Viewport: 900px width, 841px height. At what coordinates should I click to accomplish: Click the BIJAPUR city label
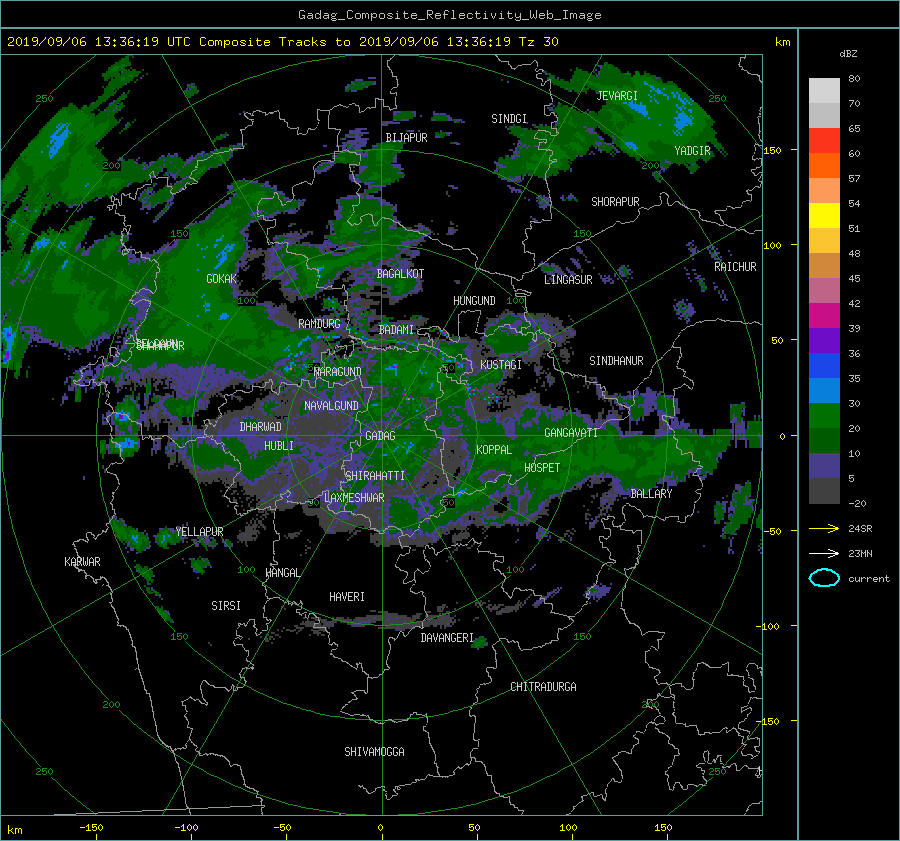pos(406,138)
